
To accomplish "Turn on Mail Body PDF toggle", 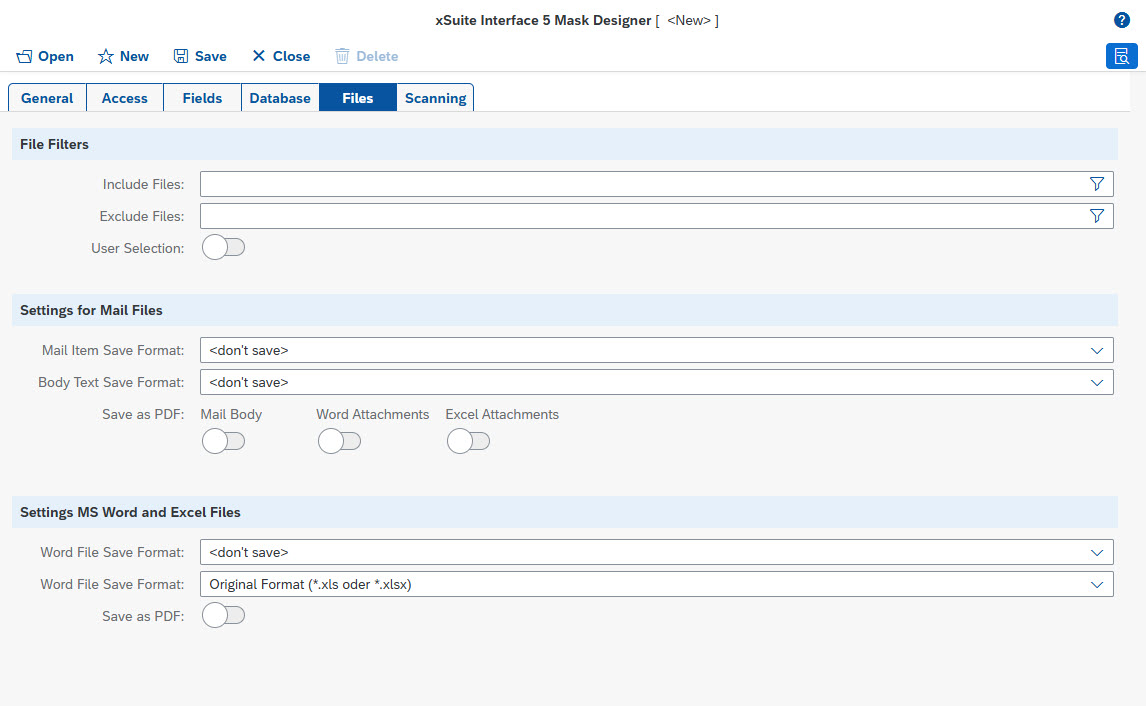I will click(x=223, y=442).
